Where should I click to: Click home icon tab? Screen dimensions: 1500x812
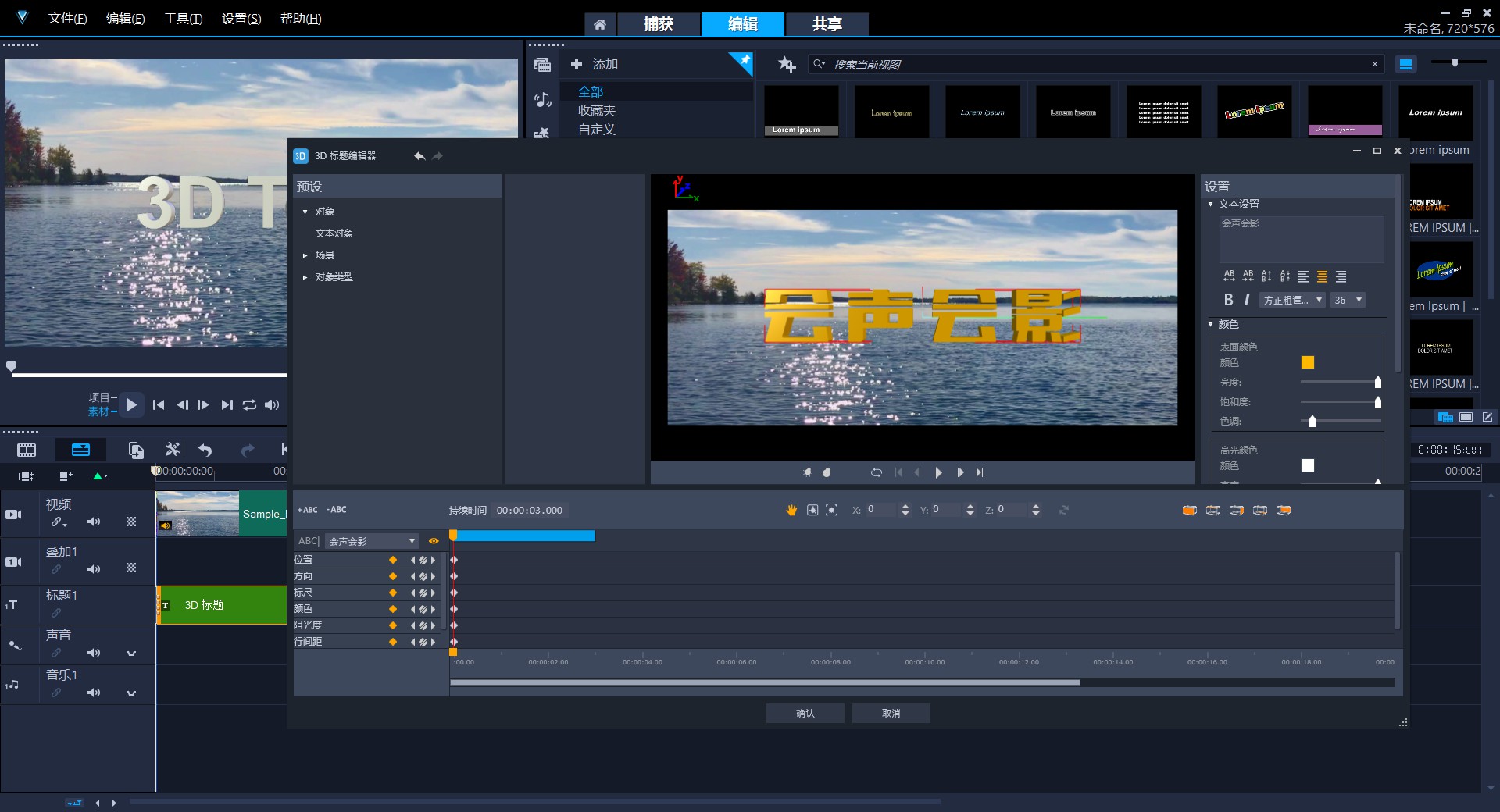pos(600,24)
